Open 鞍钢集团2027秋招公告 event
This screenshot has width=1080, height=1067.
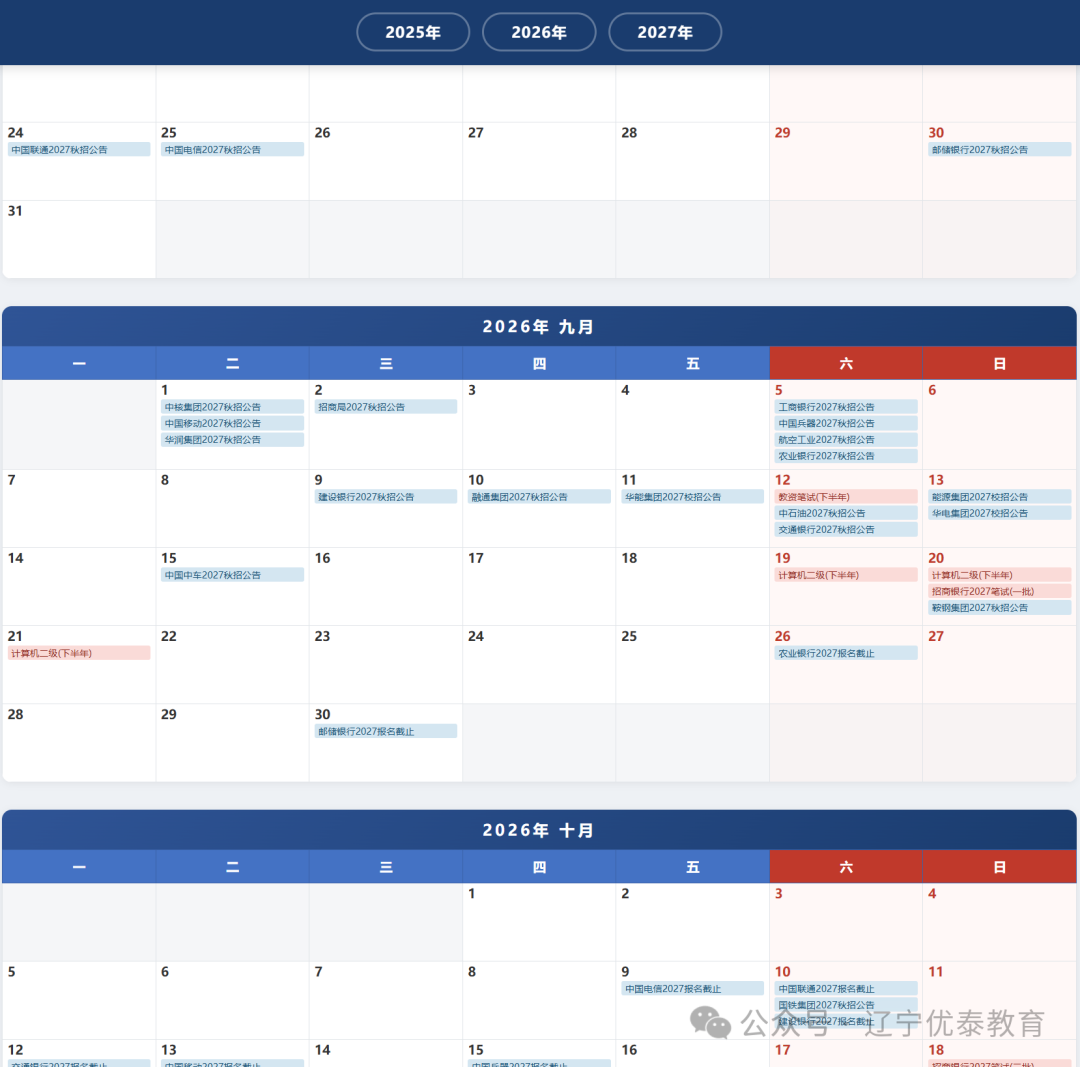pyautogui.click(x=999, y=608)
